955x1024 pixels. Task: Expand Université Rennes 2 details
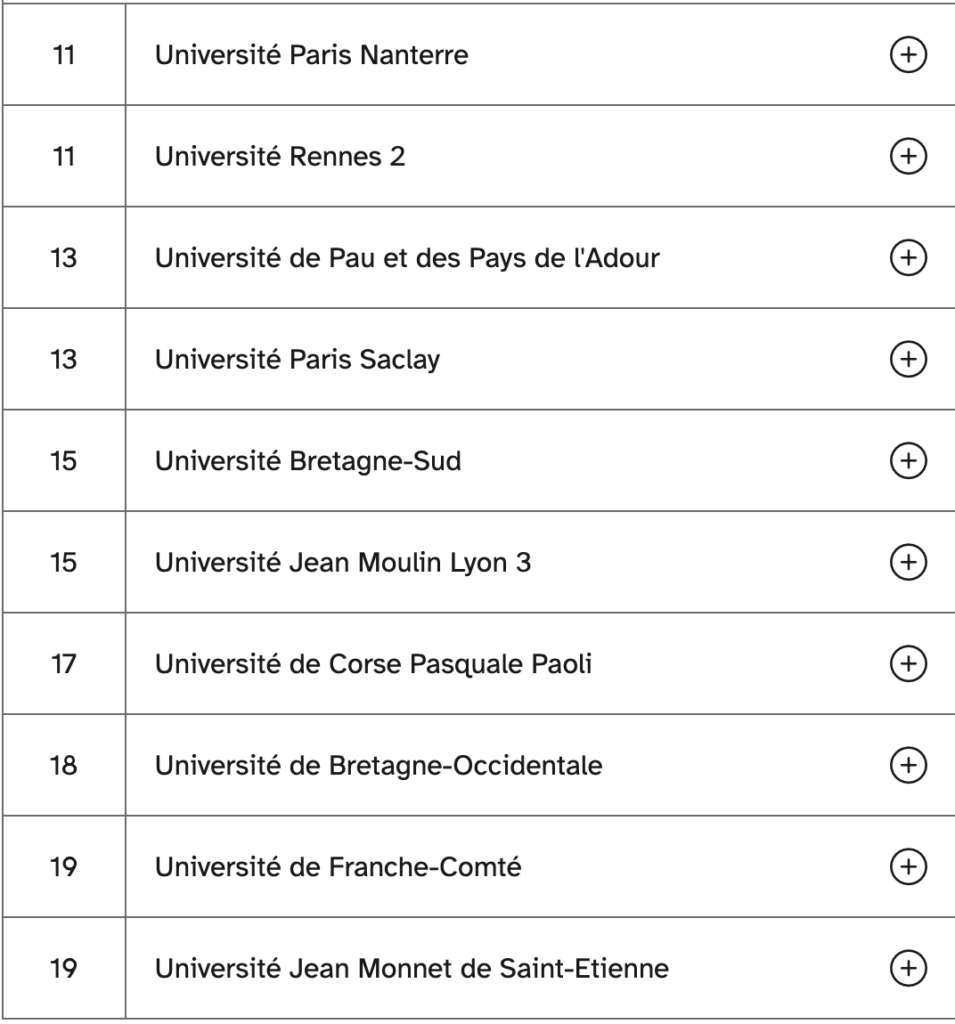point(908,156)
